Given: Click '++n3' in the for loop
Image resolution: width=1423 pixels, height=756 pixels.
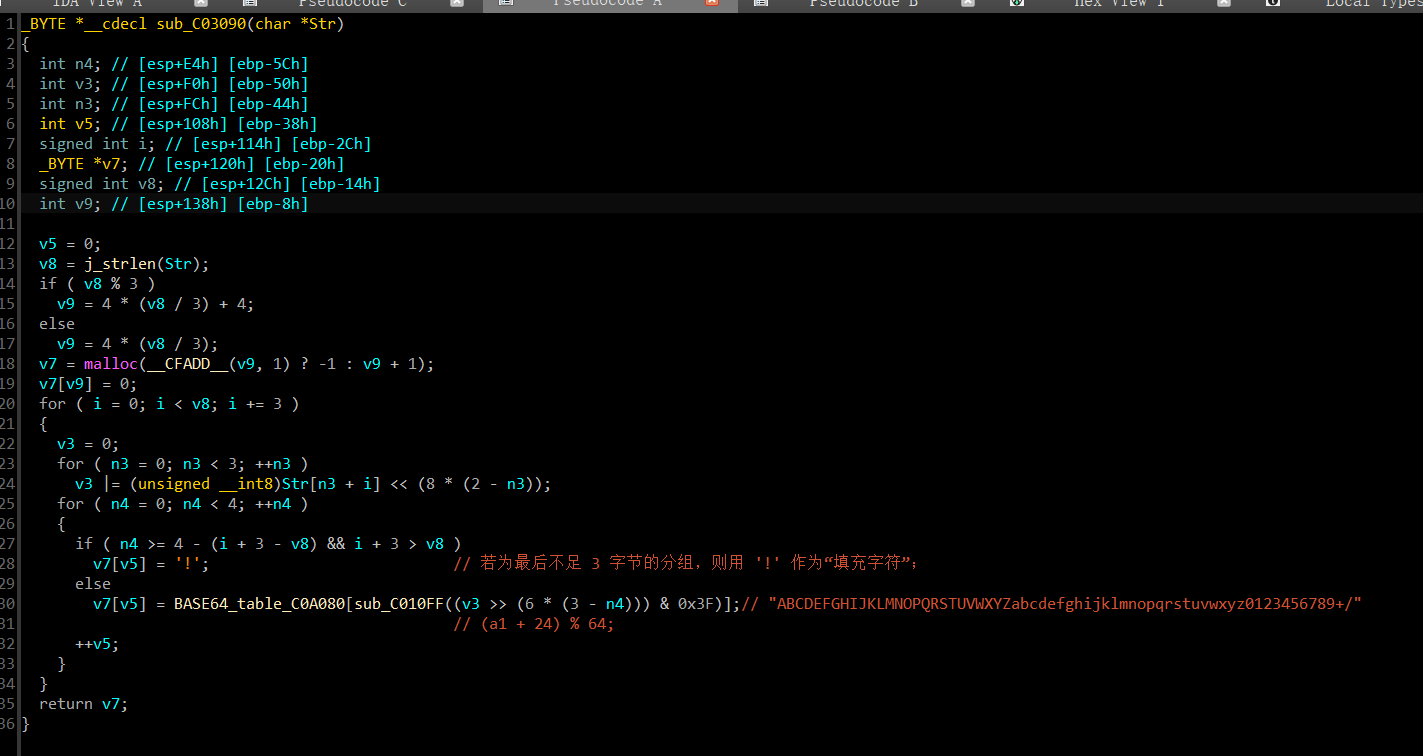Looking at the screenshot, I should (x=273, y=464).
